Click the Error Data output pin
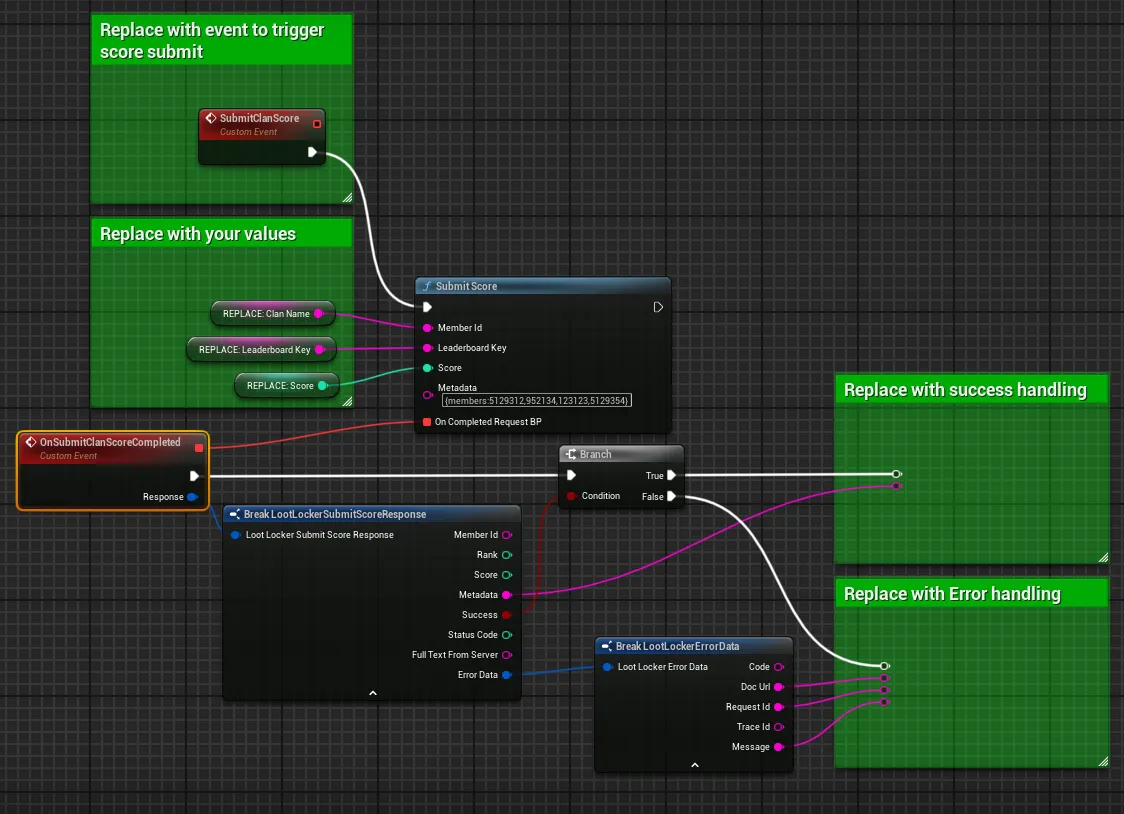Screen dimensions: 1124x814 coord(507,675)
